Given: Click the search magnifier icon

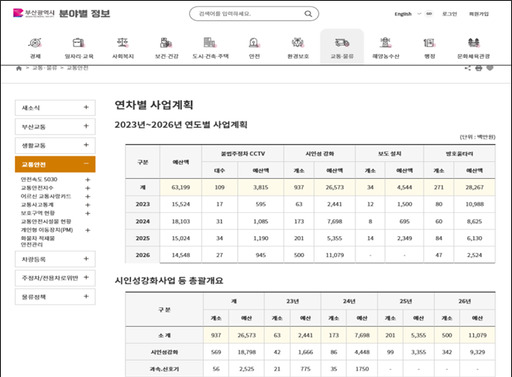Looking at the screenshot, I should coord(308,14).
